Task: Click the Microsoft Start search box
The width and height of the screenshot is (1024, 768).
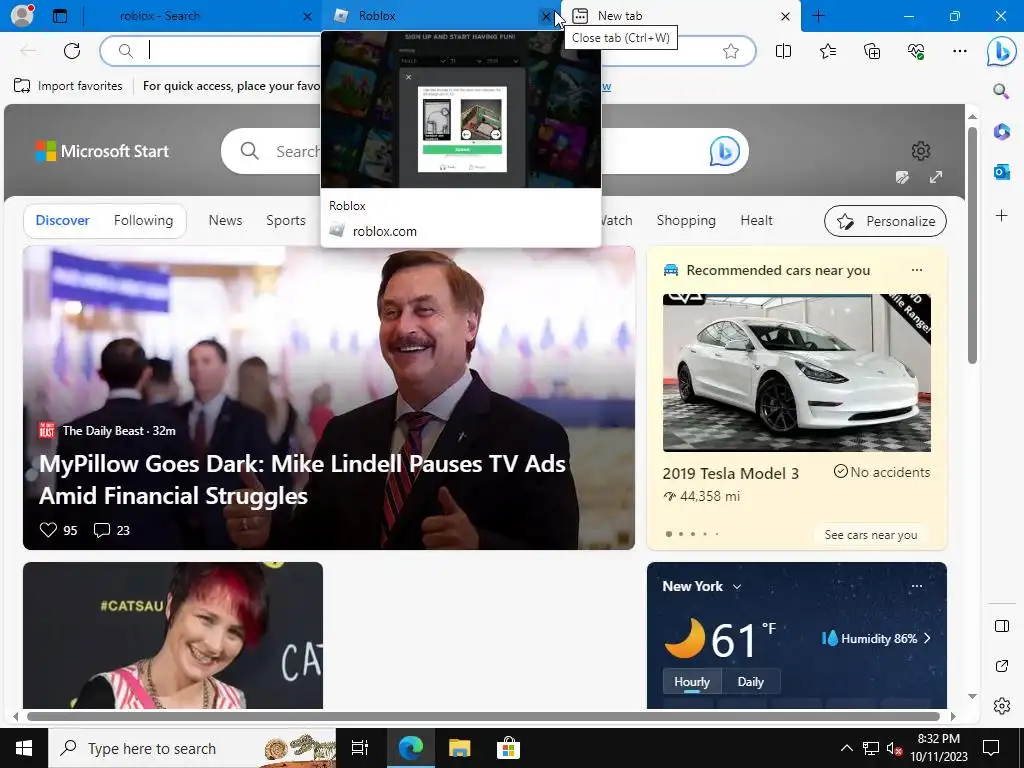Action: click(485, 151)
